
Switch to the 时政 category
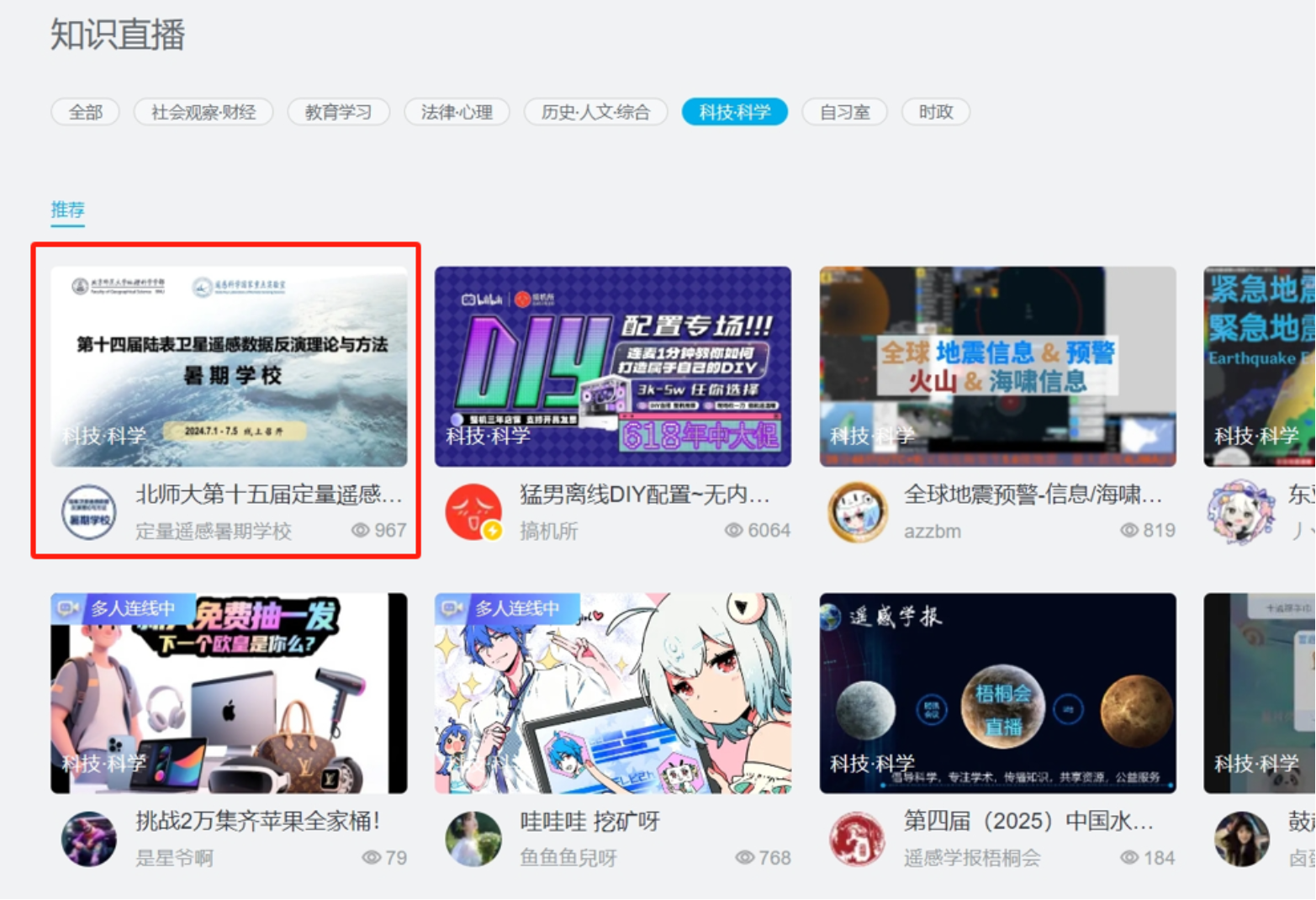click(935, 112)
